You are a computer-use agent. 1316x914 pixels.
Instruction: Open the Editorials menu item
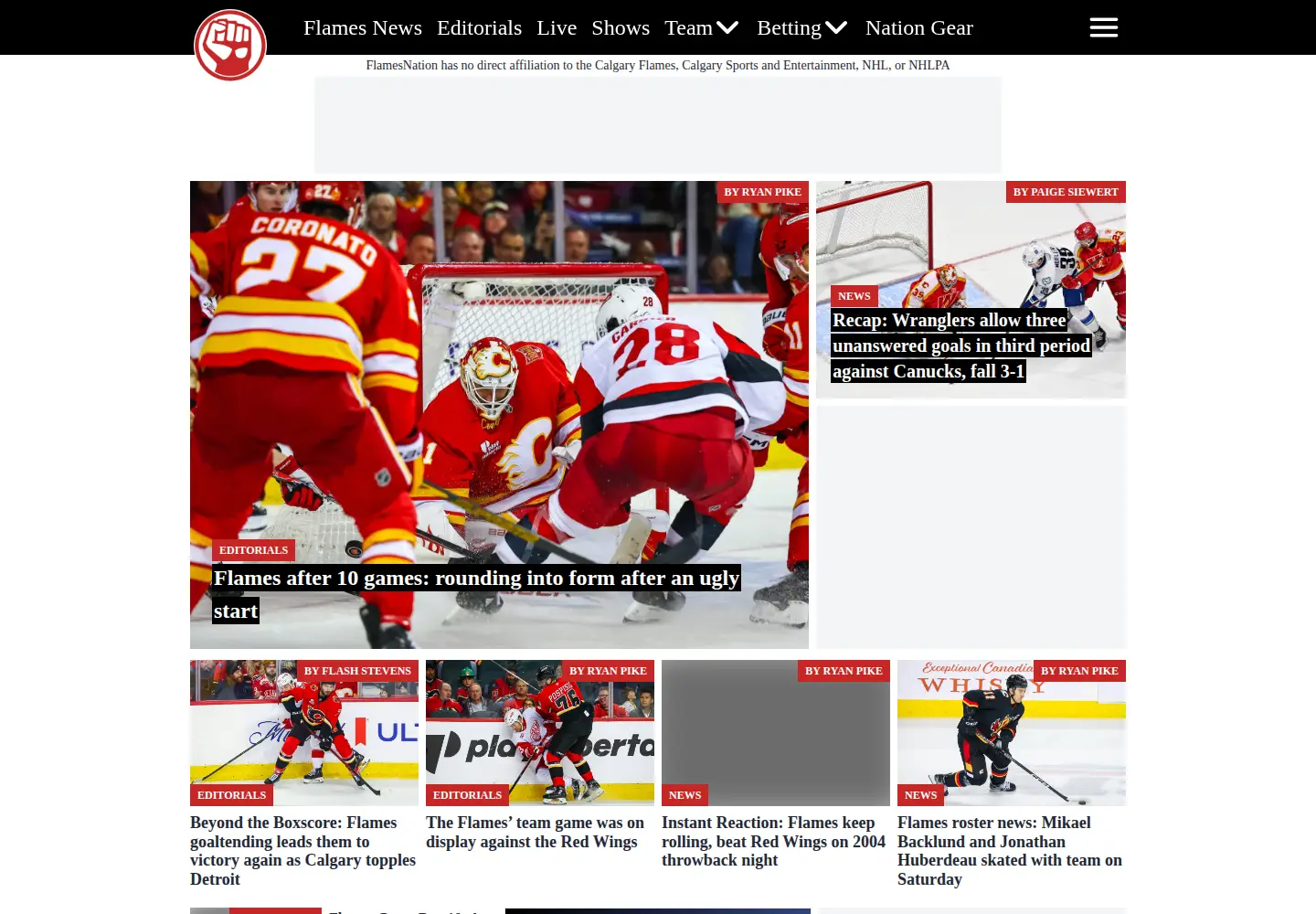[479, 27]
